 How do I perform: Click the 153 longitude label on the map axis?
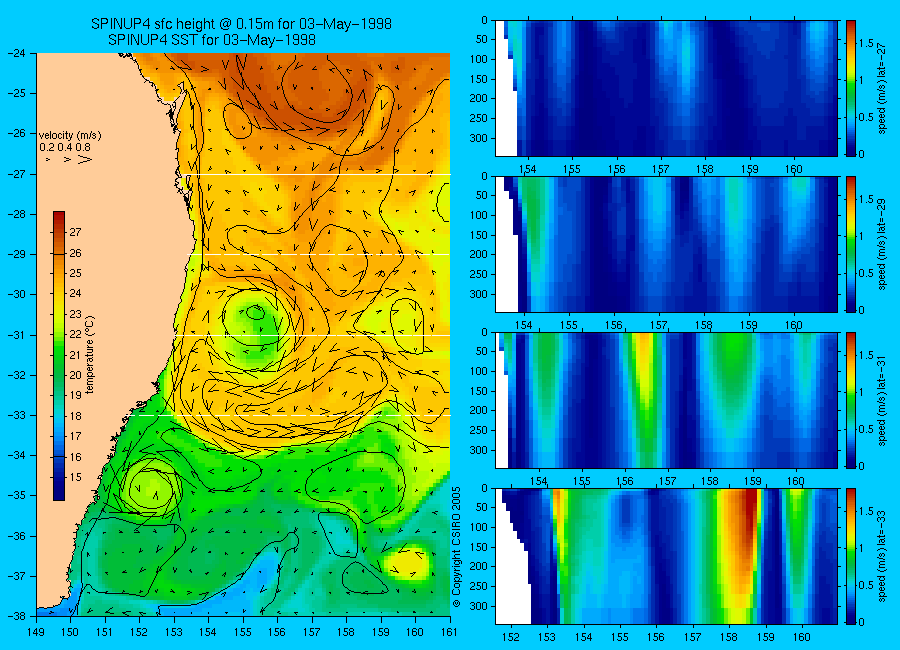174,633
